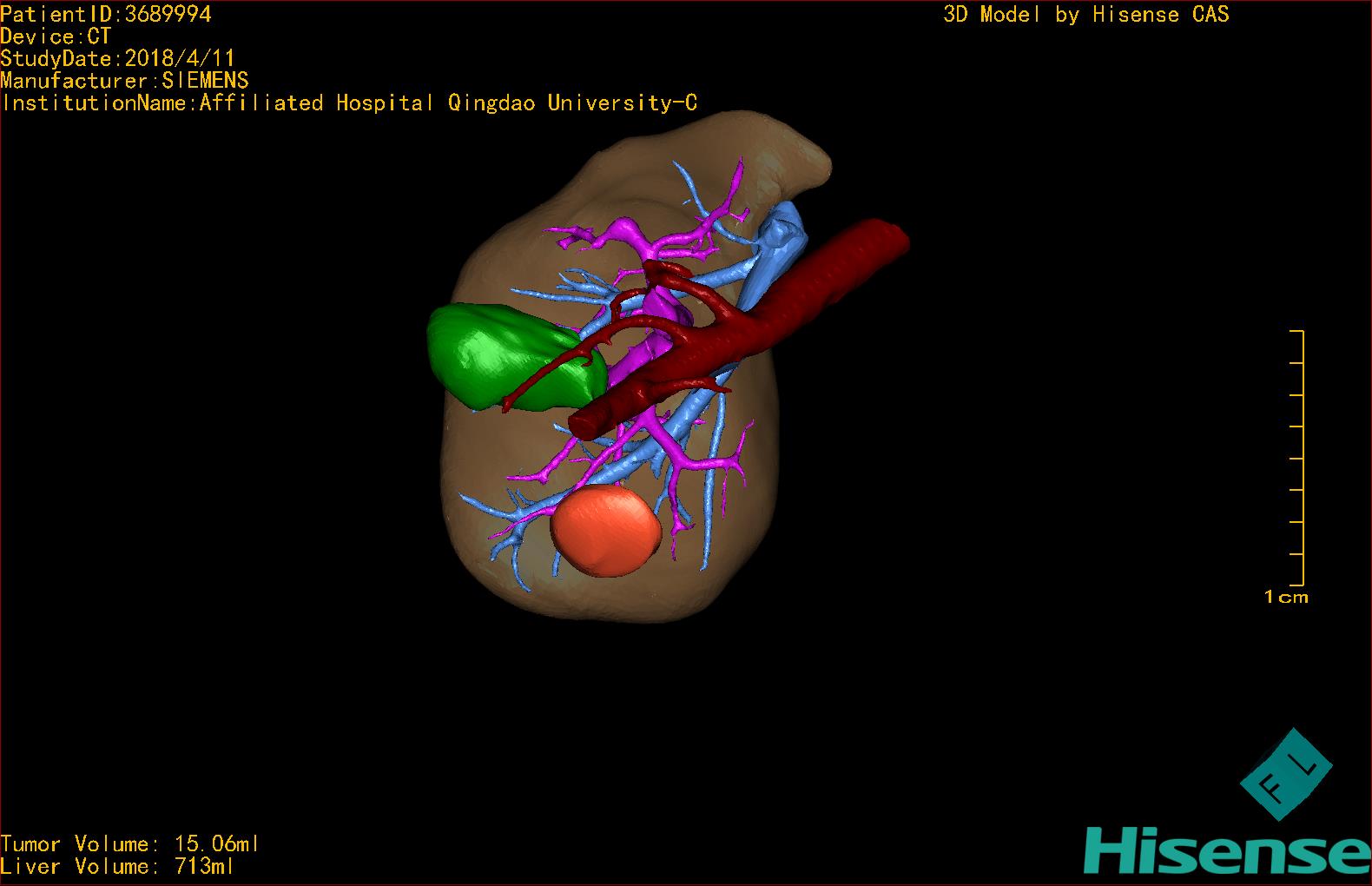
Task: Select the Manufacturer:SIEMENS text
Action: (x=124, y=81)
